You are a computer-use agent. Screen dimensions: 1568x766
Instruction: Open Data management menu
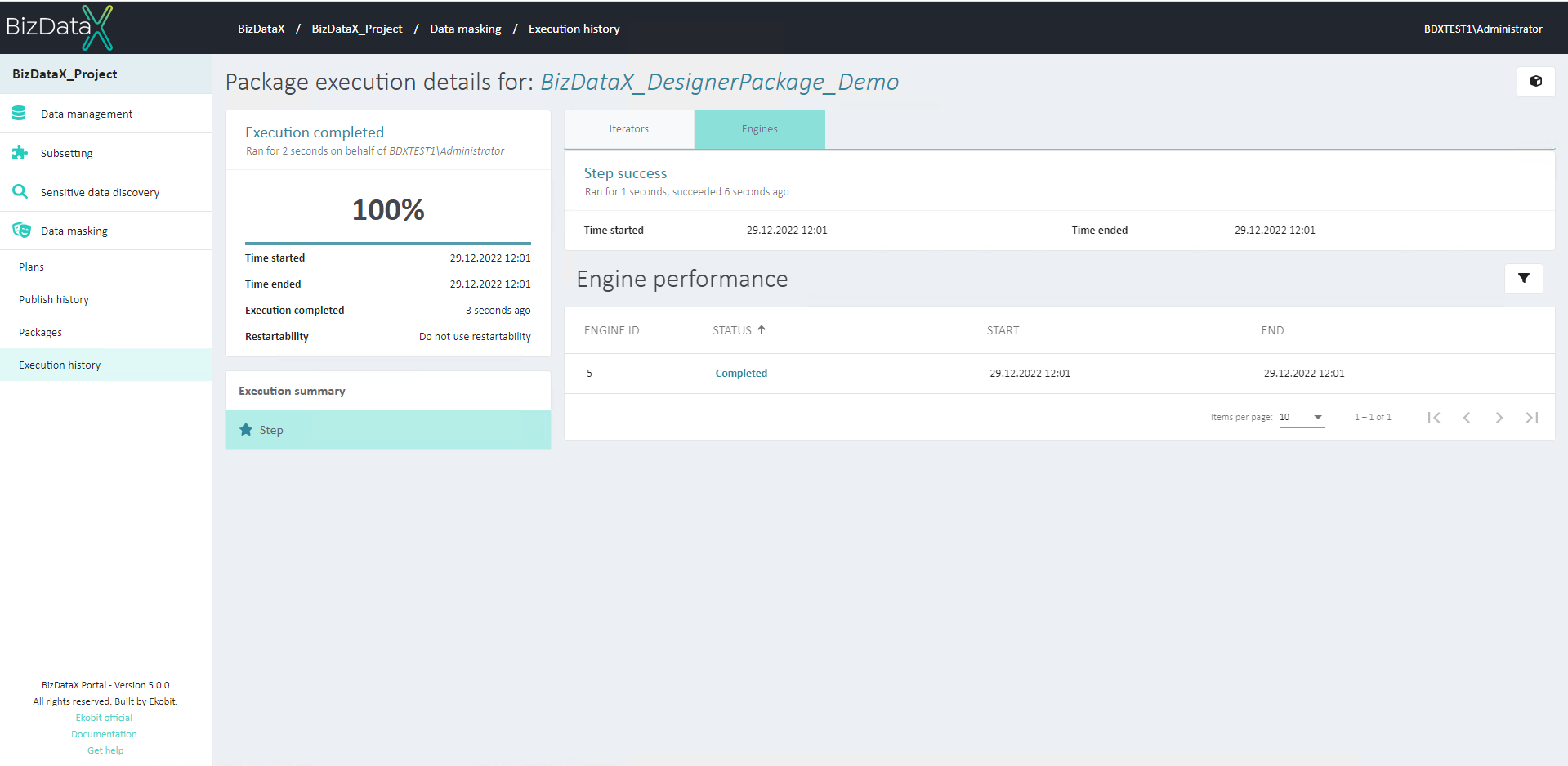tap(106, 114)
